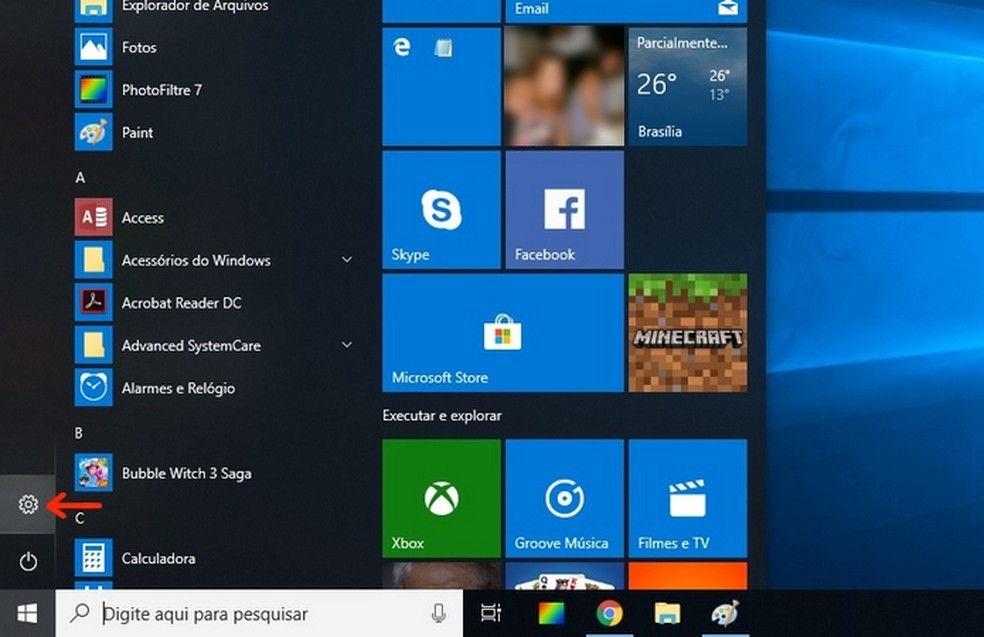Open the Filmes e TV tile
The image size is (984, 637).
pos(688,498)
